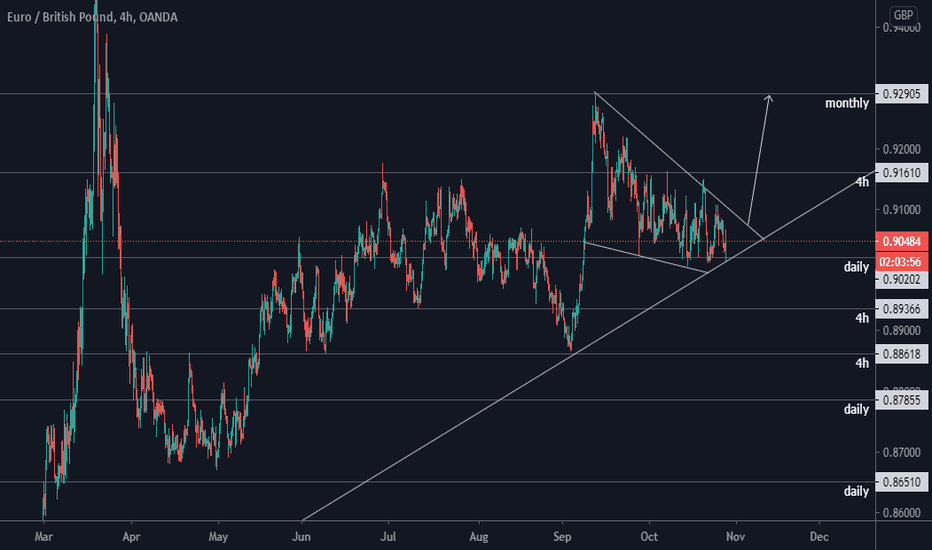Select the '4h' label under the 0.88618 line

862,363
